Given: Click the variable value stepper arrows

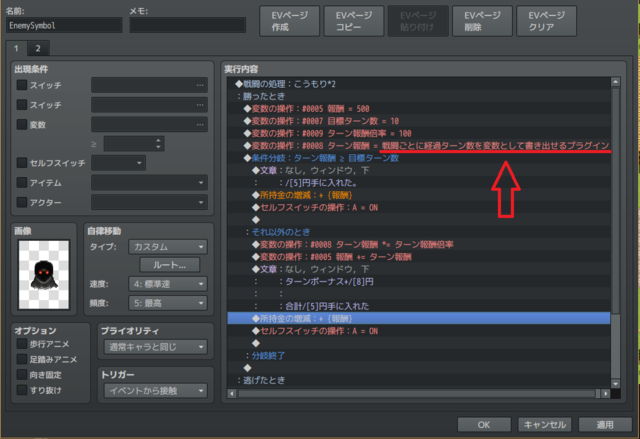Looking at the screenshot, I should point(159,144).
